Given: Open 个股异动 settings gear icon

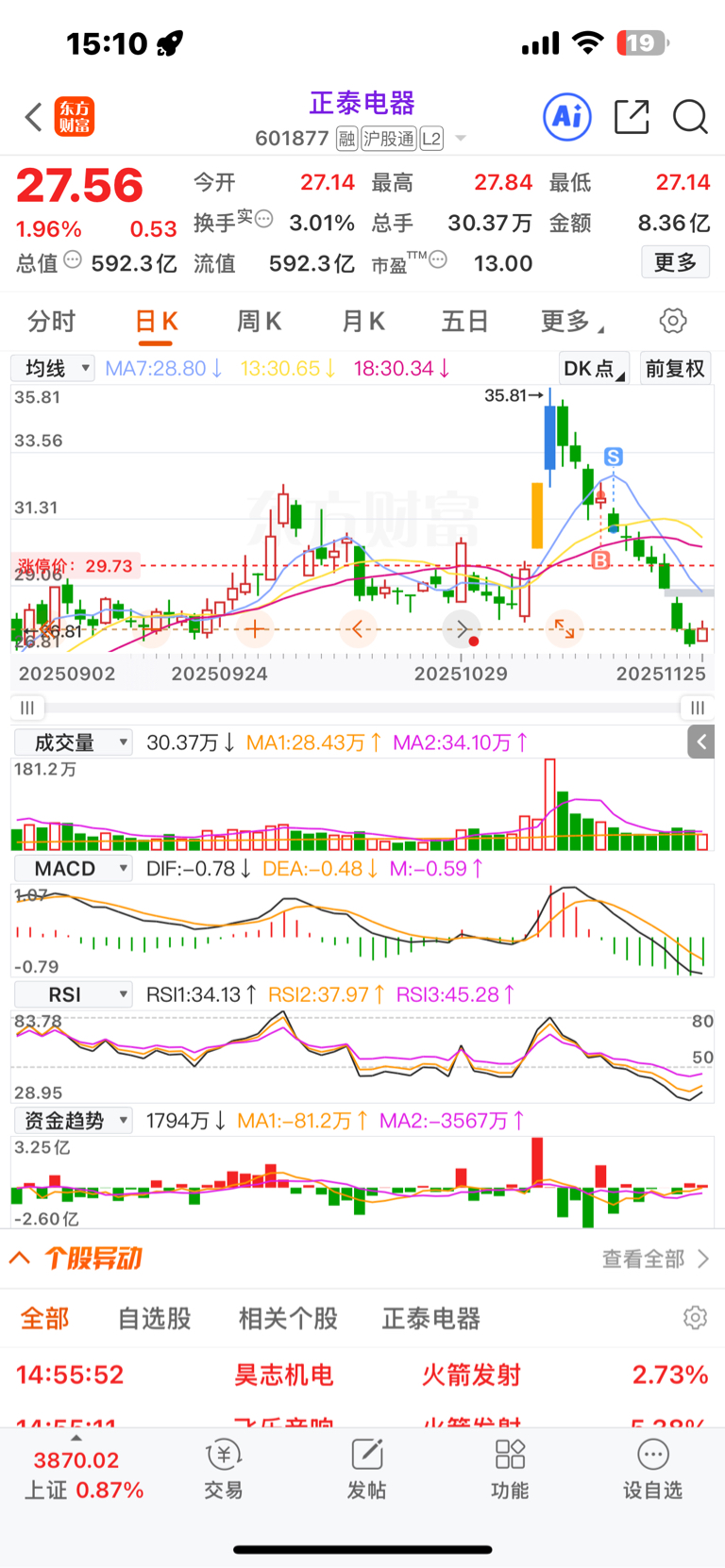Looking at the screenshot, I should pos(696,1317).
